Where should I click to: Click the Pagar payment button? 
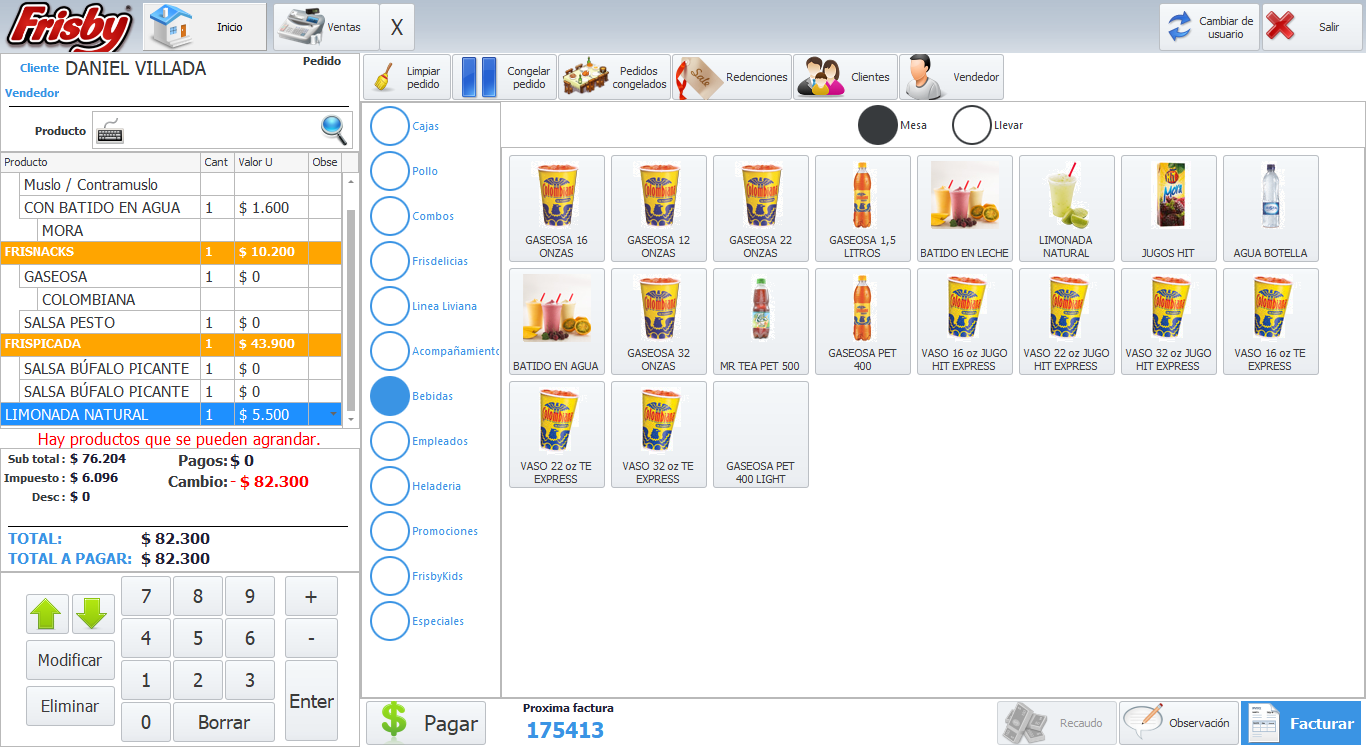coord(426,723)
